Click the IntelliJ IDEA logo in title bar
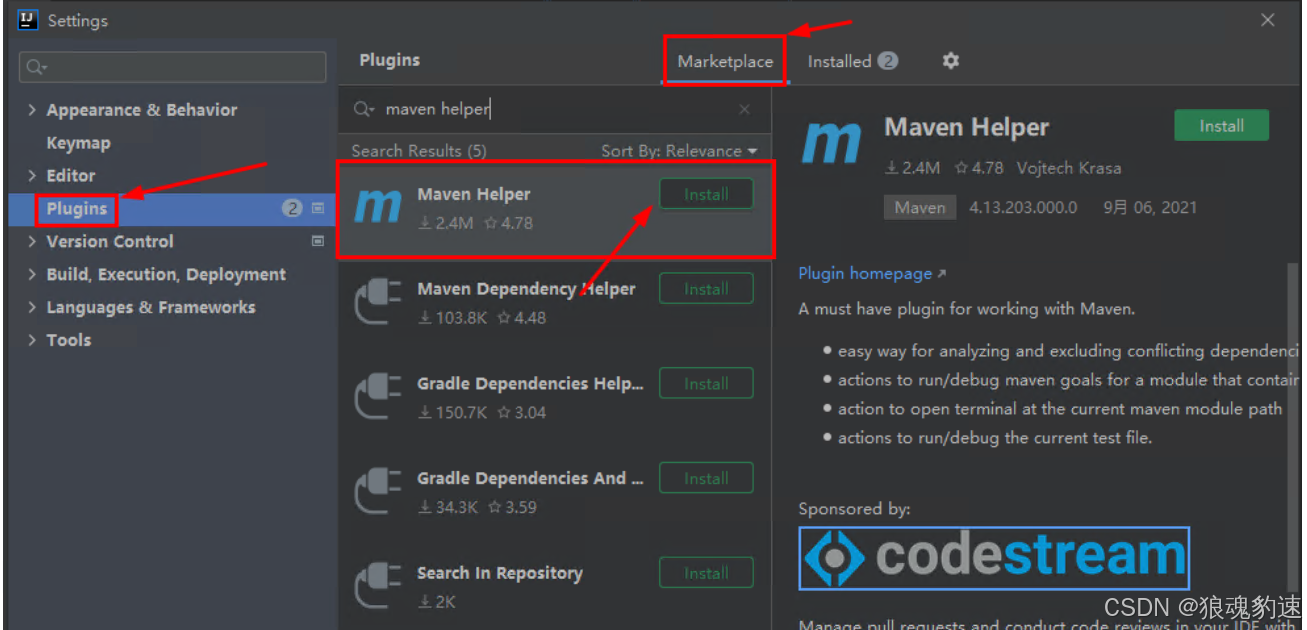The height and width of the screenshot is (630, 1307). click(28, 20)
